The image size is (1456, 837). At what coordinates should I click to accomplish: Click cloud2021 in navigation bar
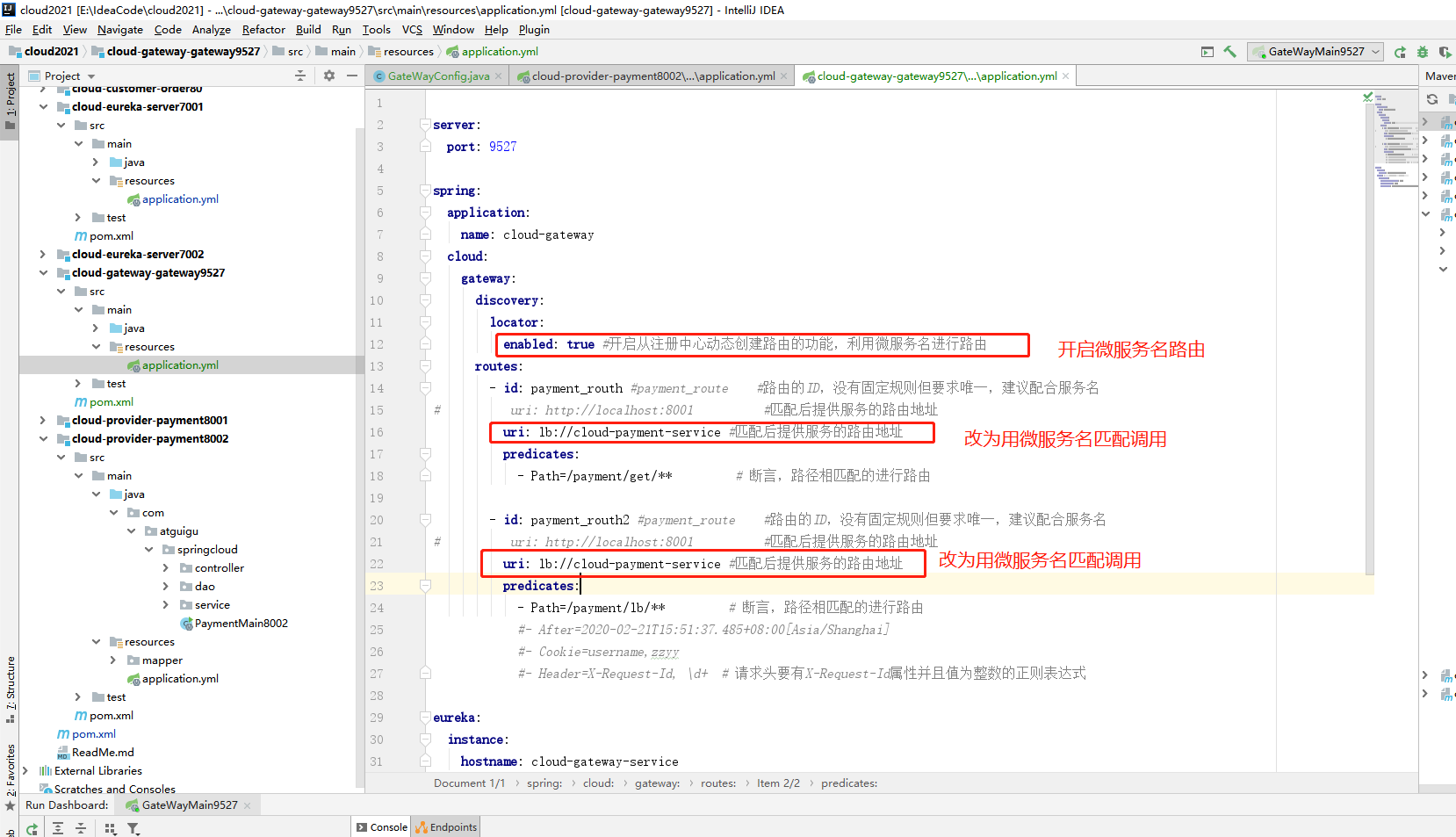pyautogui.click(x=45, y=52)
